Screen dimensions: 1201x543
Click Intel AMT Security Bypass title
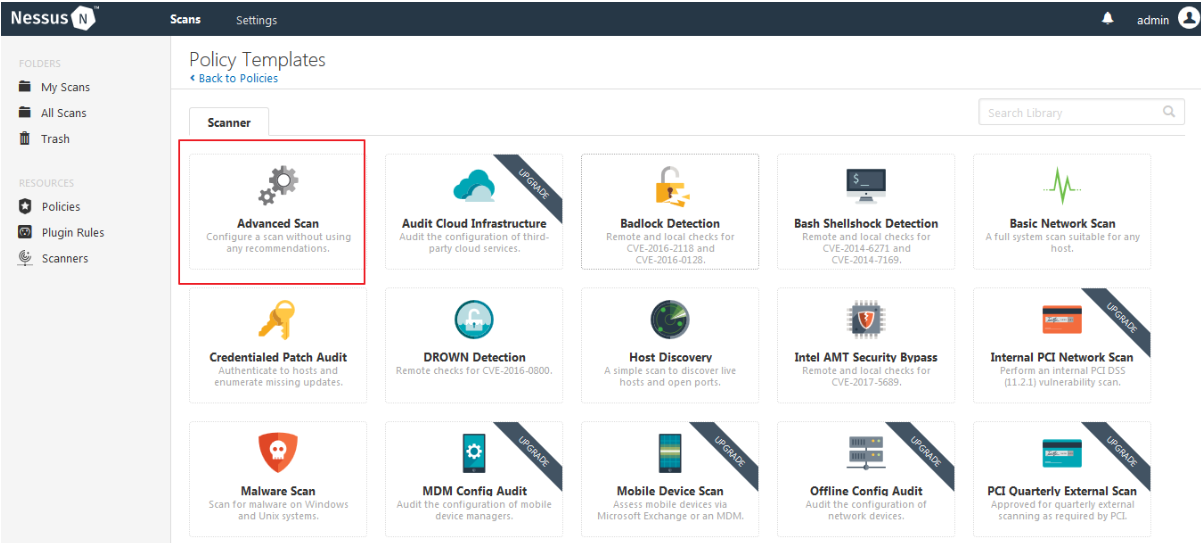coord(866,357)
